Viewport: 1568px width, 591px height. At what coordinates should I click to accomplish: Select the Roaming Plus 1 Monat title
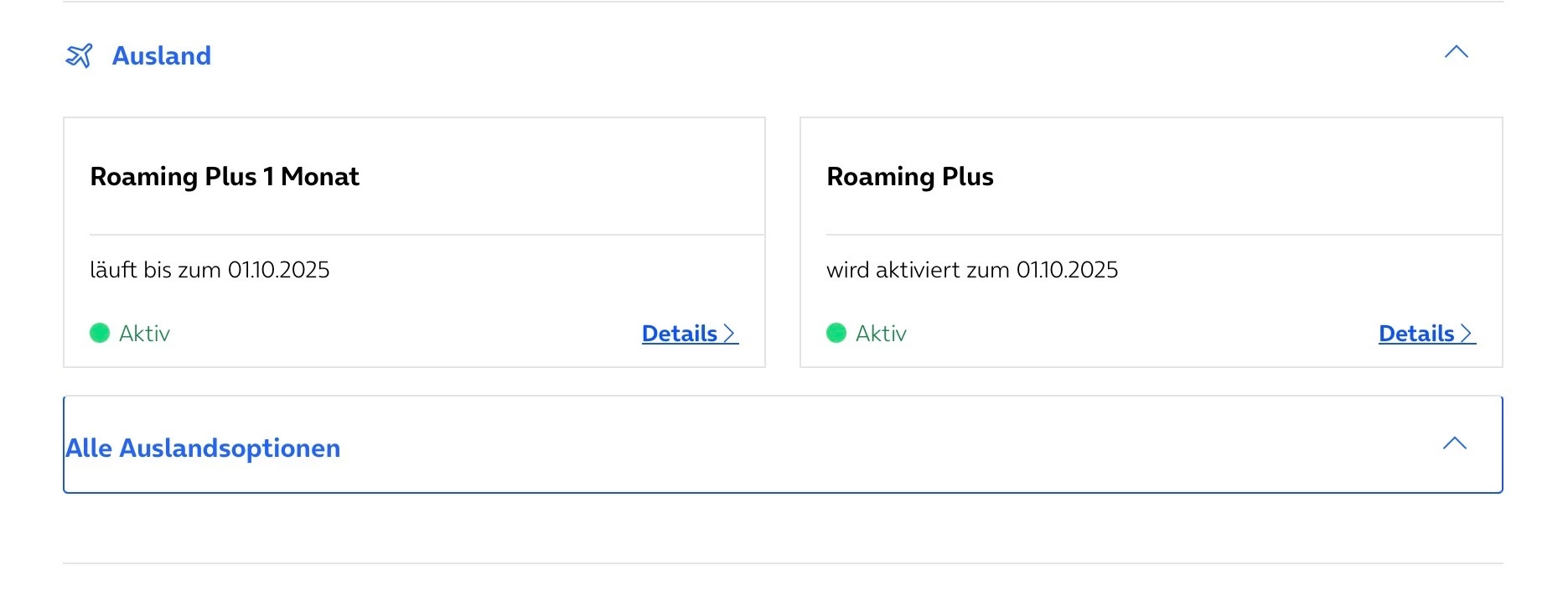pos(225,177)
